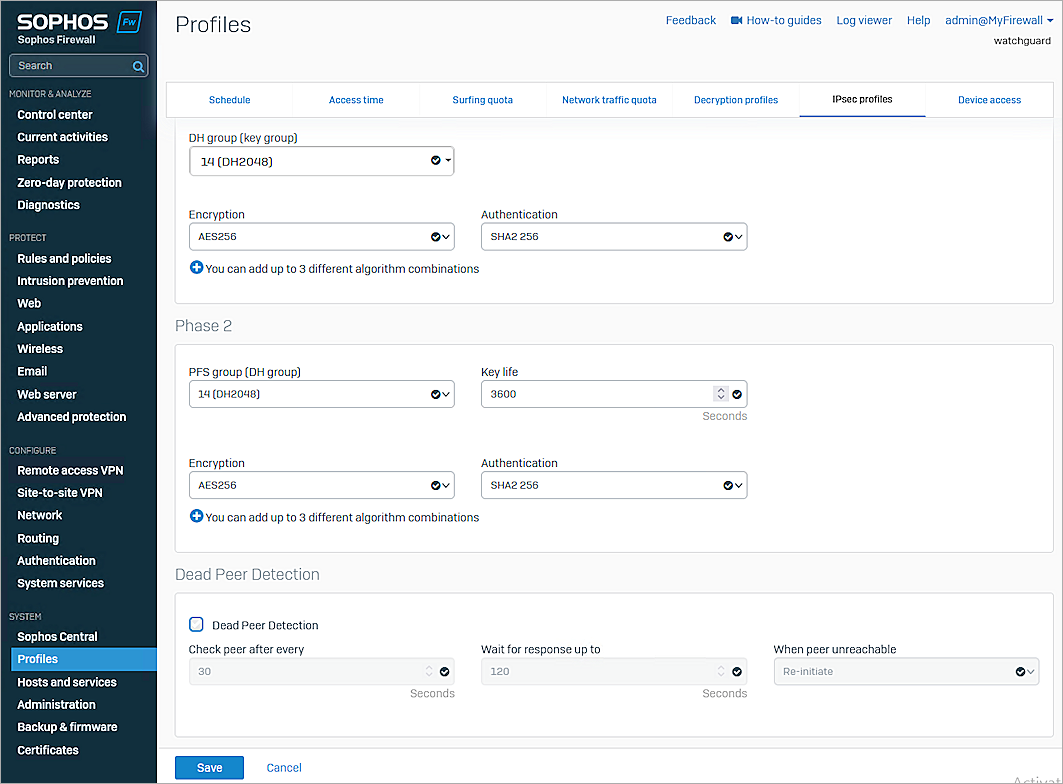Click the Fw logo icon beside SOPHOS
Viewport: 1063px width, 784px height.
pyautogui.click(x=127, y=19)
